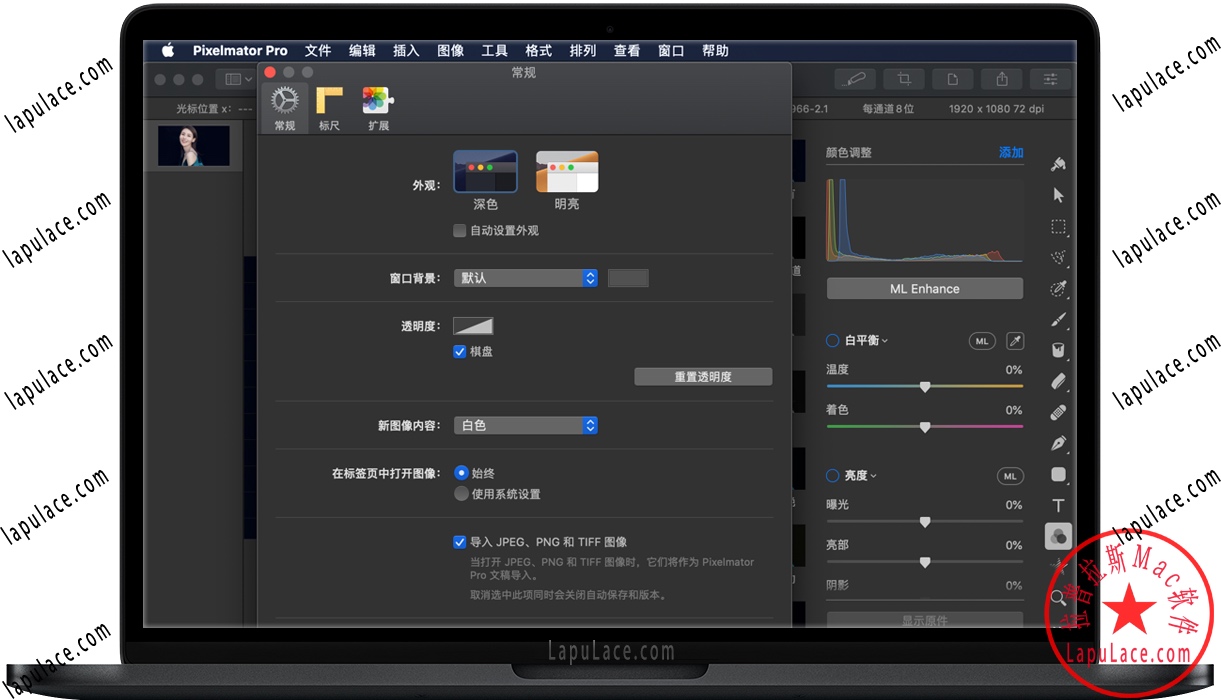Open the General (常规) preferences pane
Screen dimensions: 1221x700
pyautogui.click(x=285, y=108)
